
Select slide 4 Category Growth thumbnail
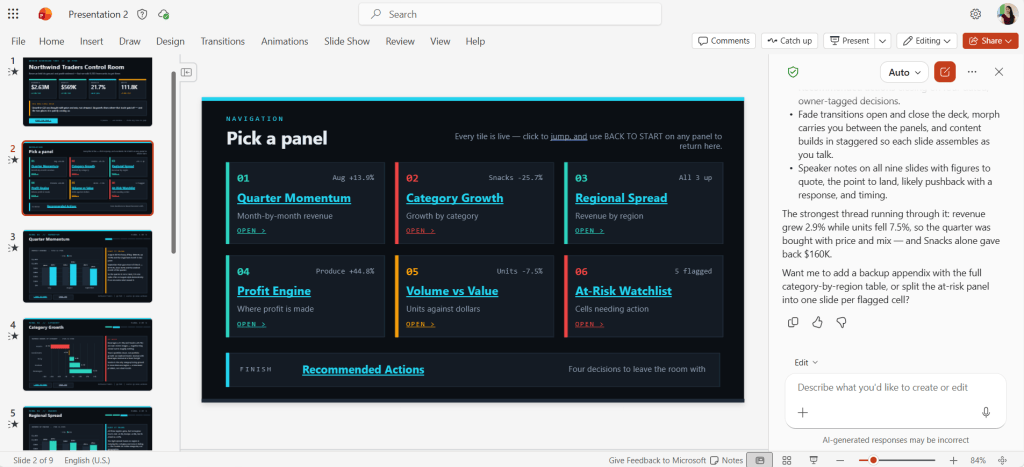[88, 355]
